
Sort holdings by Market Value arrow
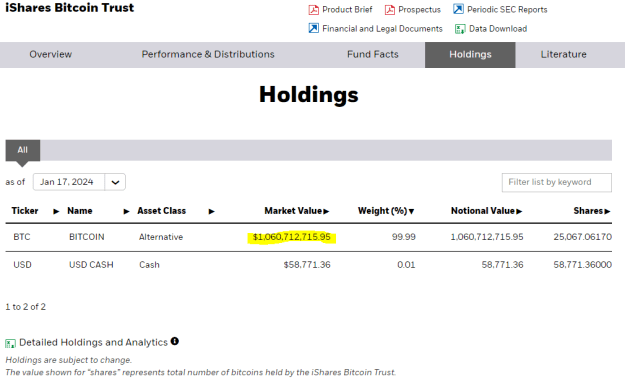point(326,211)
